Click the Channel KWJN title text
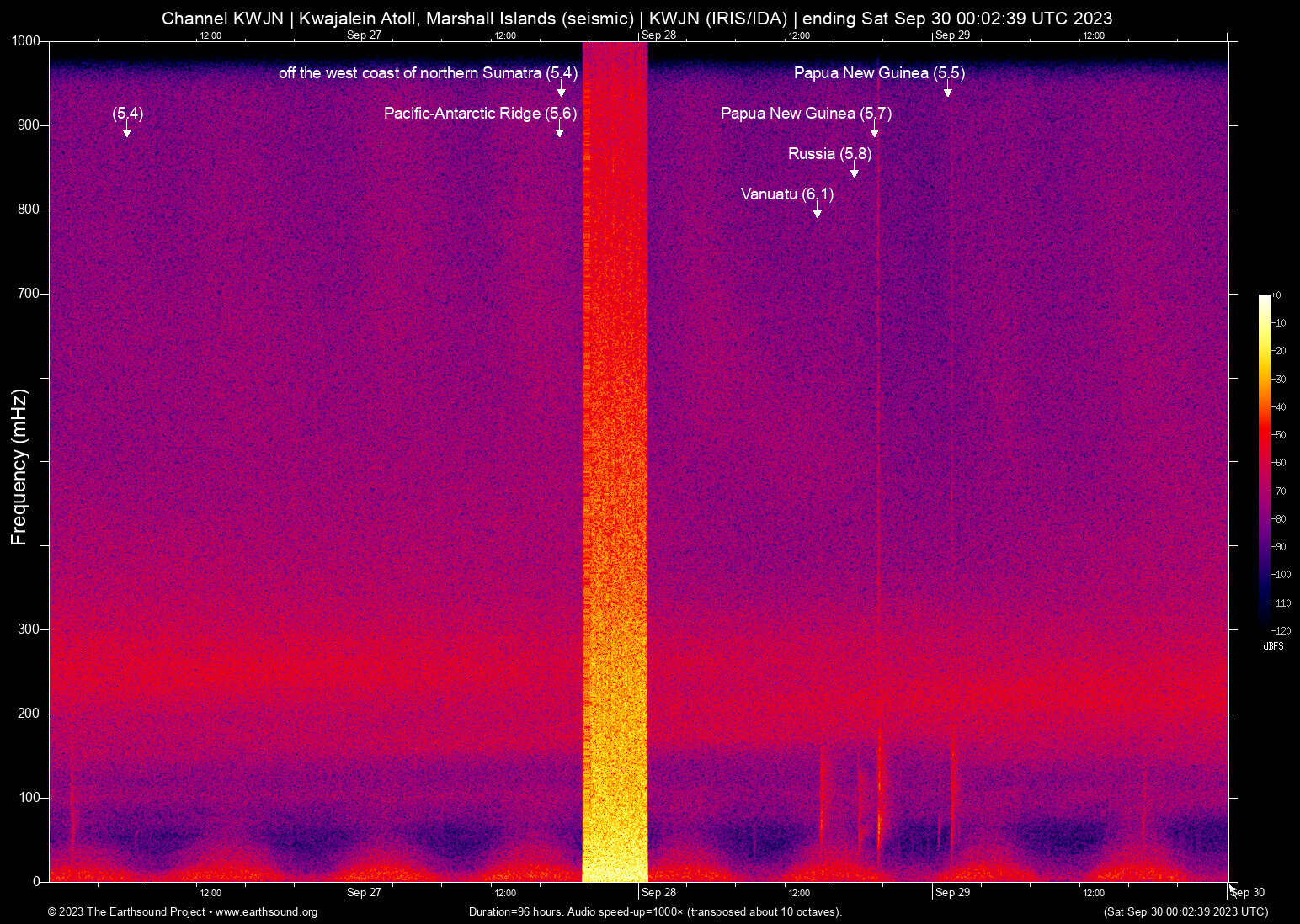The height and width of the screenshot is (924, 1300). pos(637,19)
